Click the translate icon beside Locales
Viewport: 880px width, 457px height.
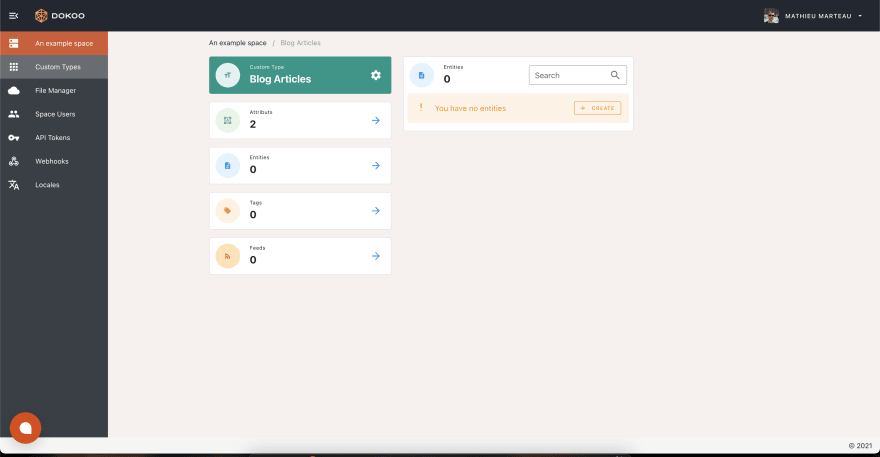[x=13, y=185]
